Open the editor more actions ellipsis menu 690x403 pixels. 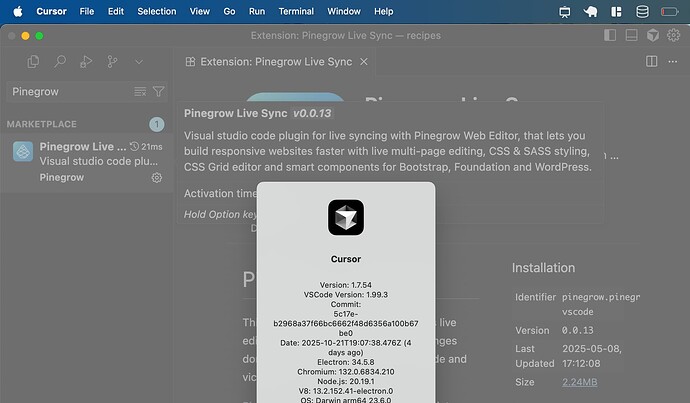pyautogui.click(x=673, y=62)
